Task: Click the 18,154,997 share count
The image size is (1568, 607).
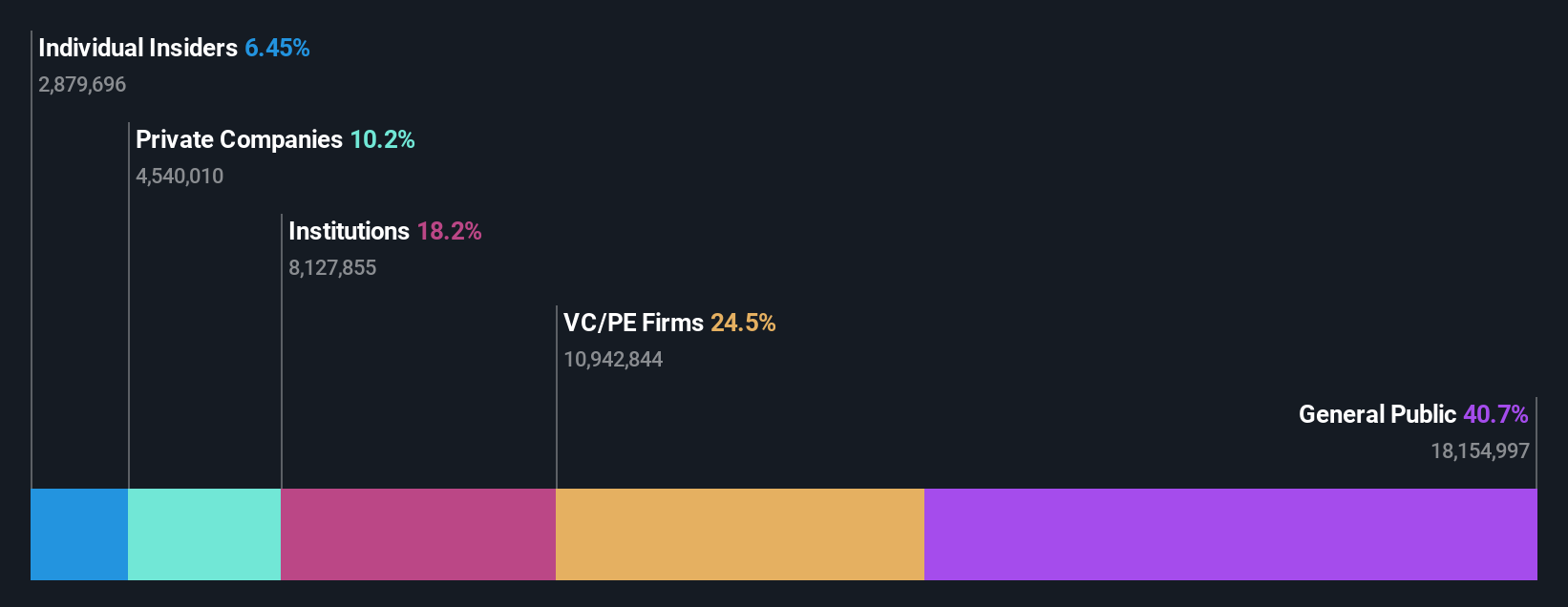Action: pos(1480,451)
